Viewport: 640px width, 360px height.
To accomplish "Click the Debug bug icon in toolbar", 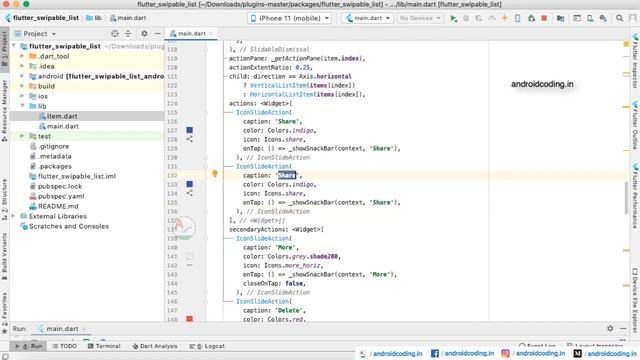I will [x=466, y=18].
